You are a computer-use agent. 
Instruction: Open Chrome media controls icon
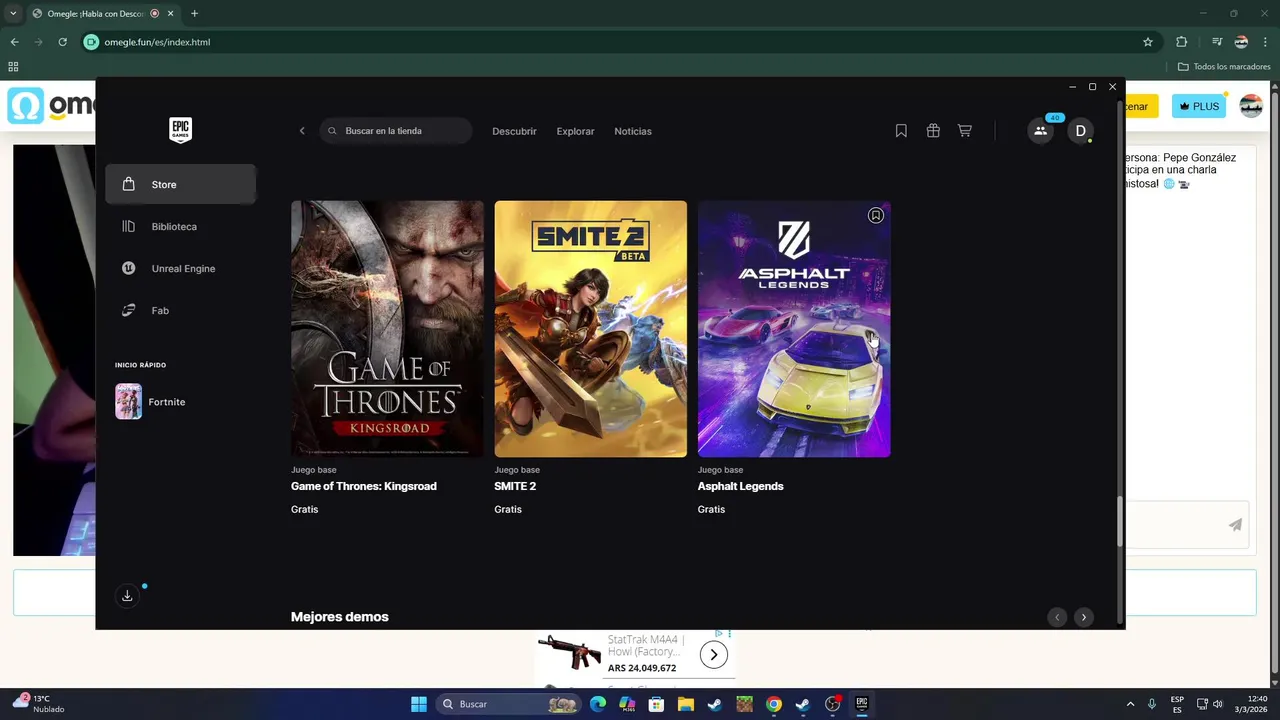pyautogui.click(x=1217, y=42)
